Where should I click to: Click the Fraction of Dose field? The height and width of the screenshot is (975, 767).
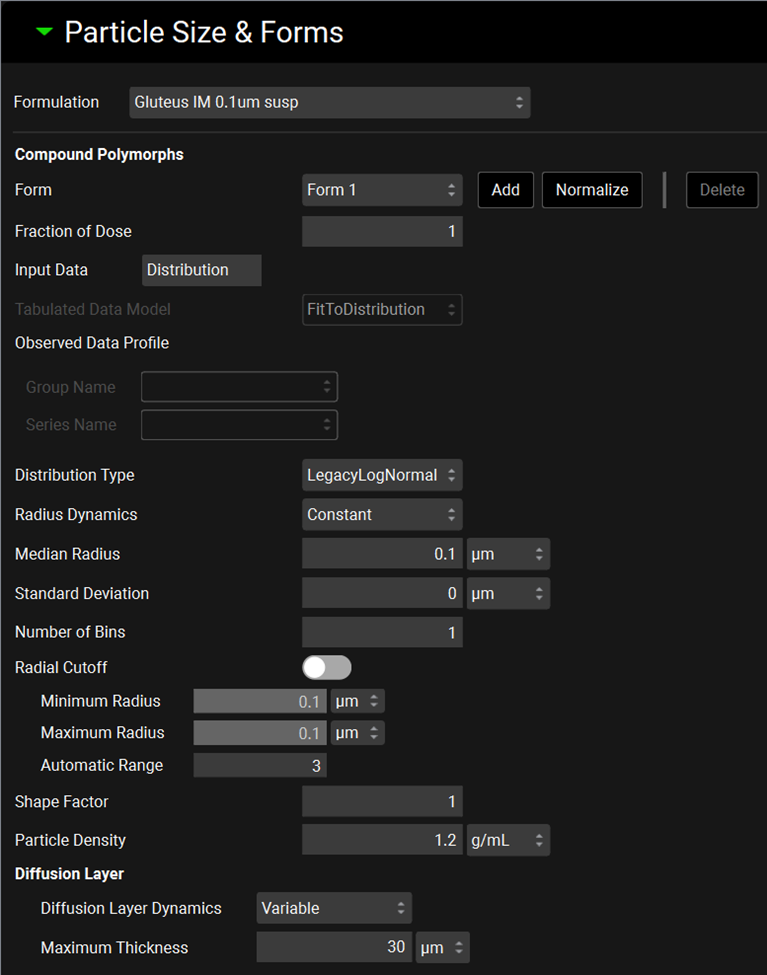[x=382, y=231]
